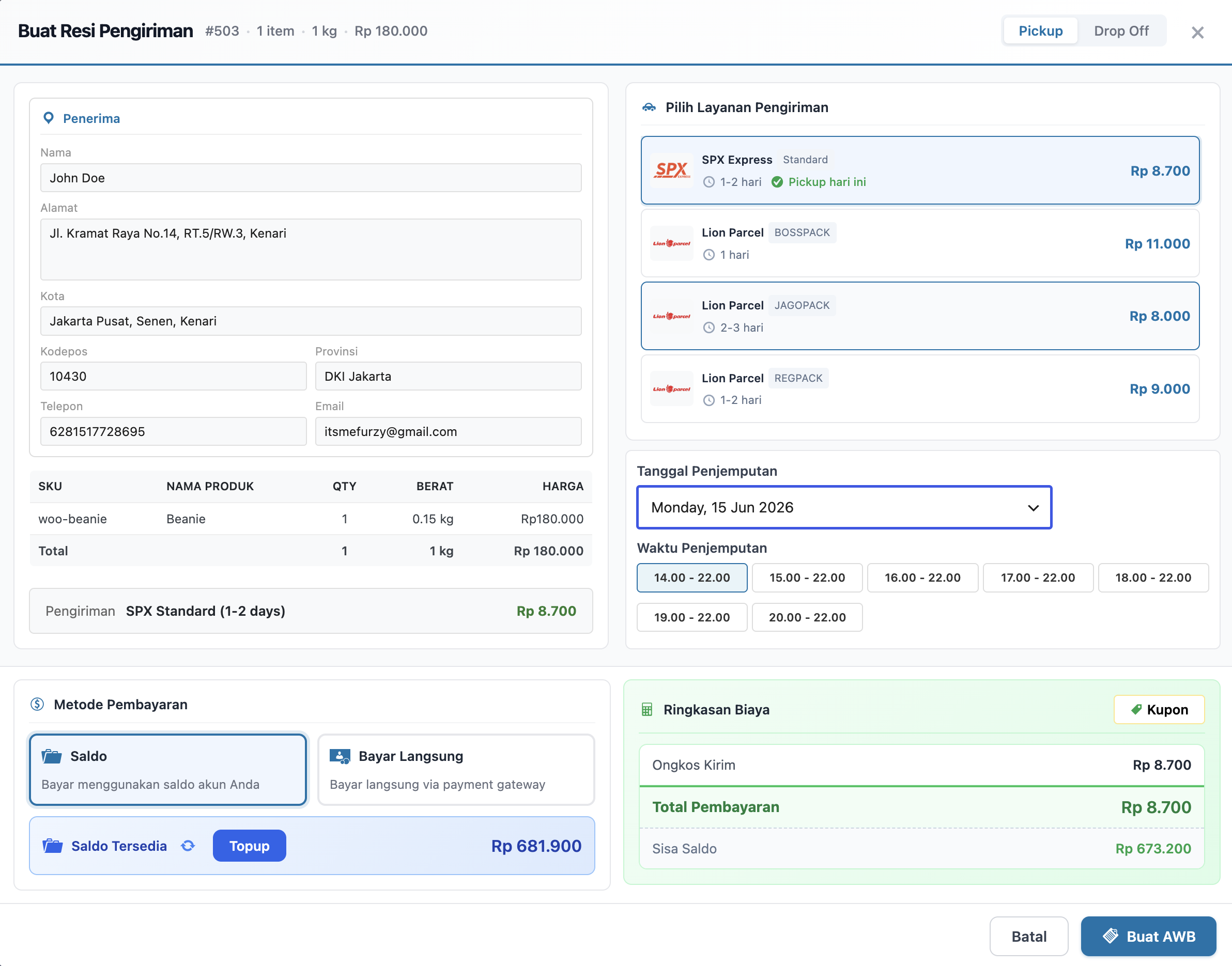This screenshot has height=966, width=1232.
Task: Click the #503 order number in header
Action: tap(222, 30)
